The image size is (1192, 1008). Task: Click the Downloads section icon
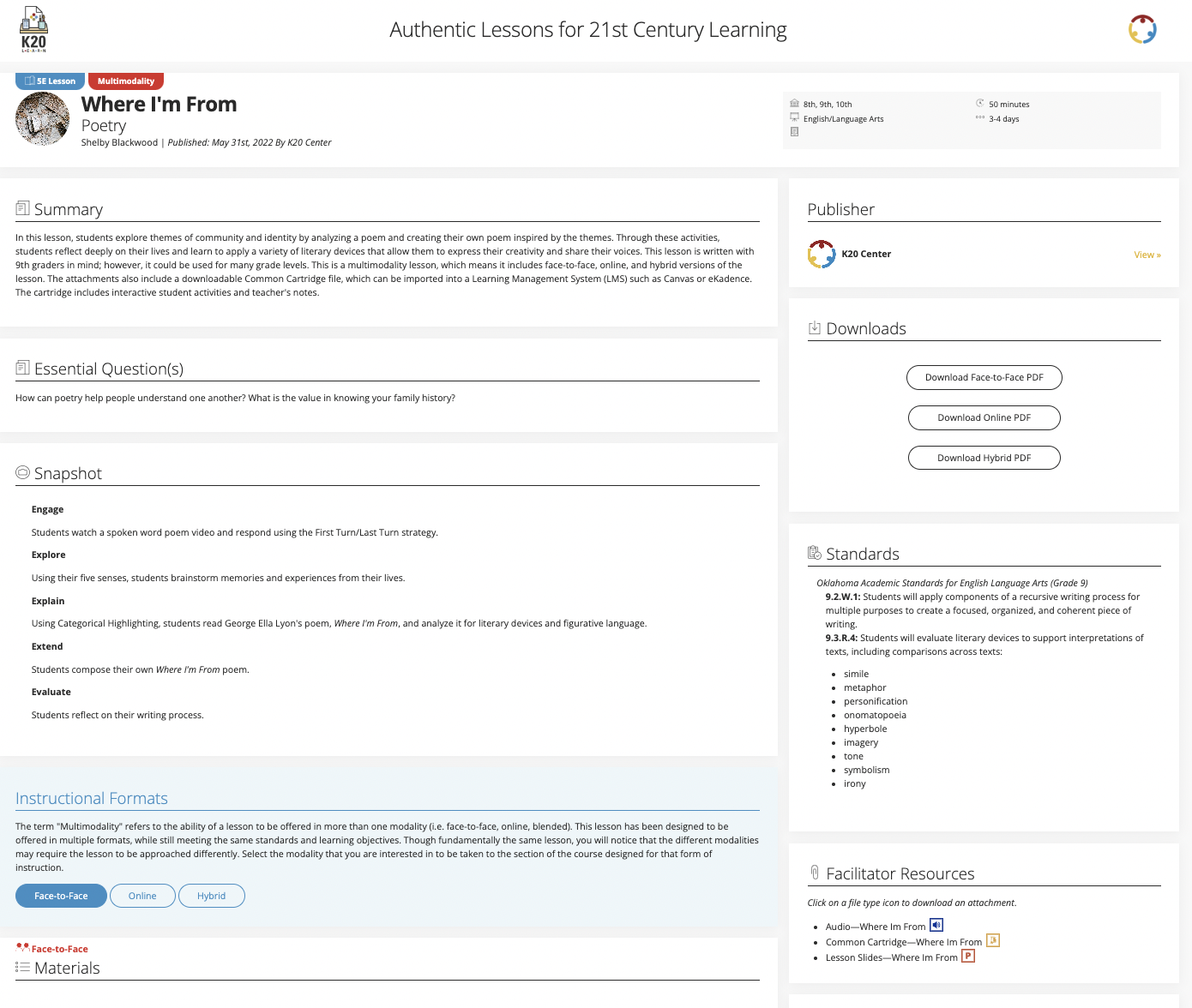[x=815, y=328]
